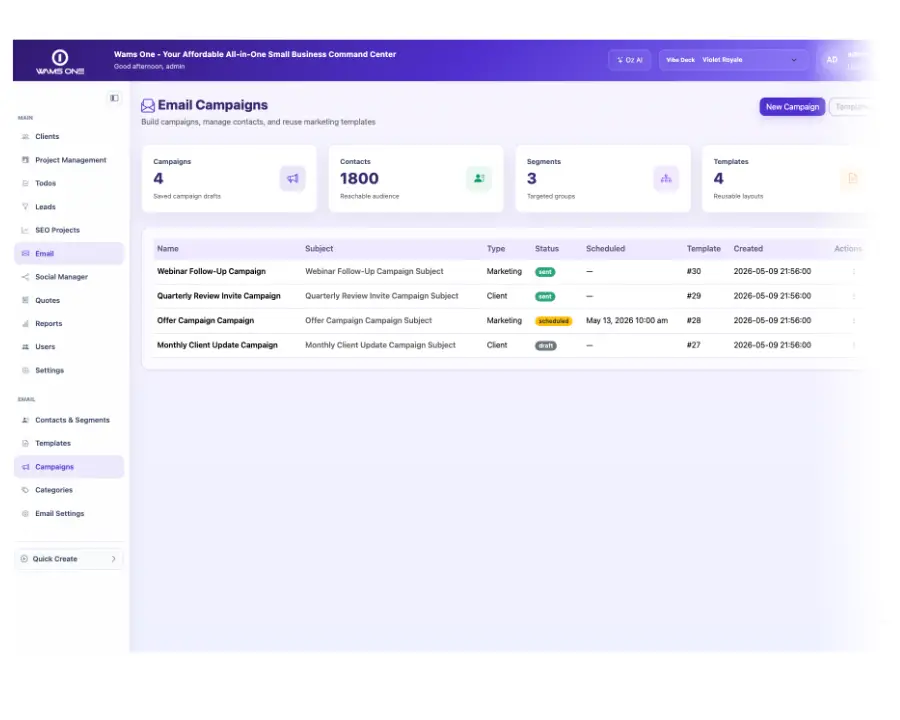900x720 pixels.
Task: Click the segments hierarchy icon in the Segments card
Action: pos(666,179)
